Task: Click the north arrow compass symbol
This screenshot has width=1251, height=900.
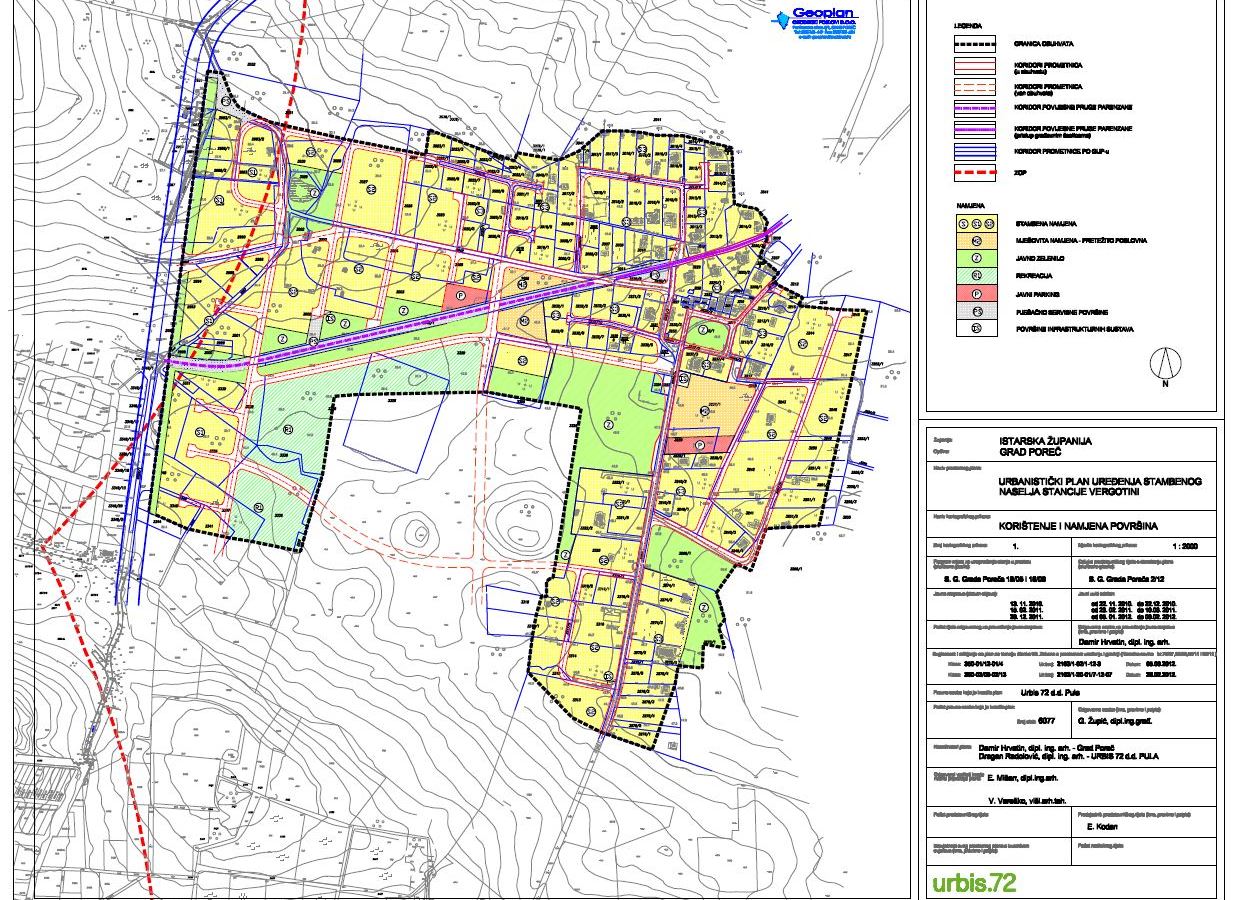Action: [1164, 366]
